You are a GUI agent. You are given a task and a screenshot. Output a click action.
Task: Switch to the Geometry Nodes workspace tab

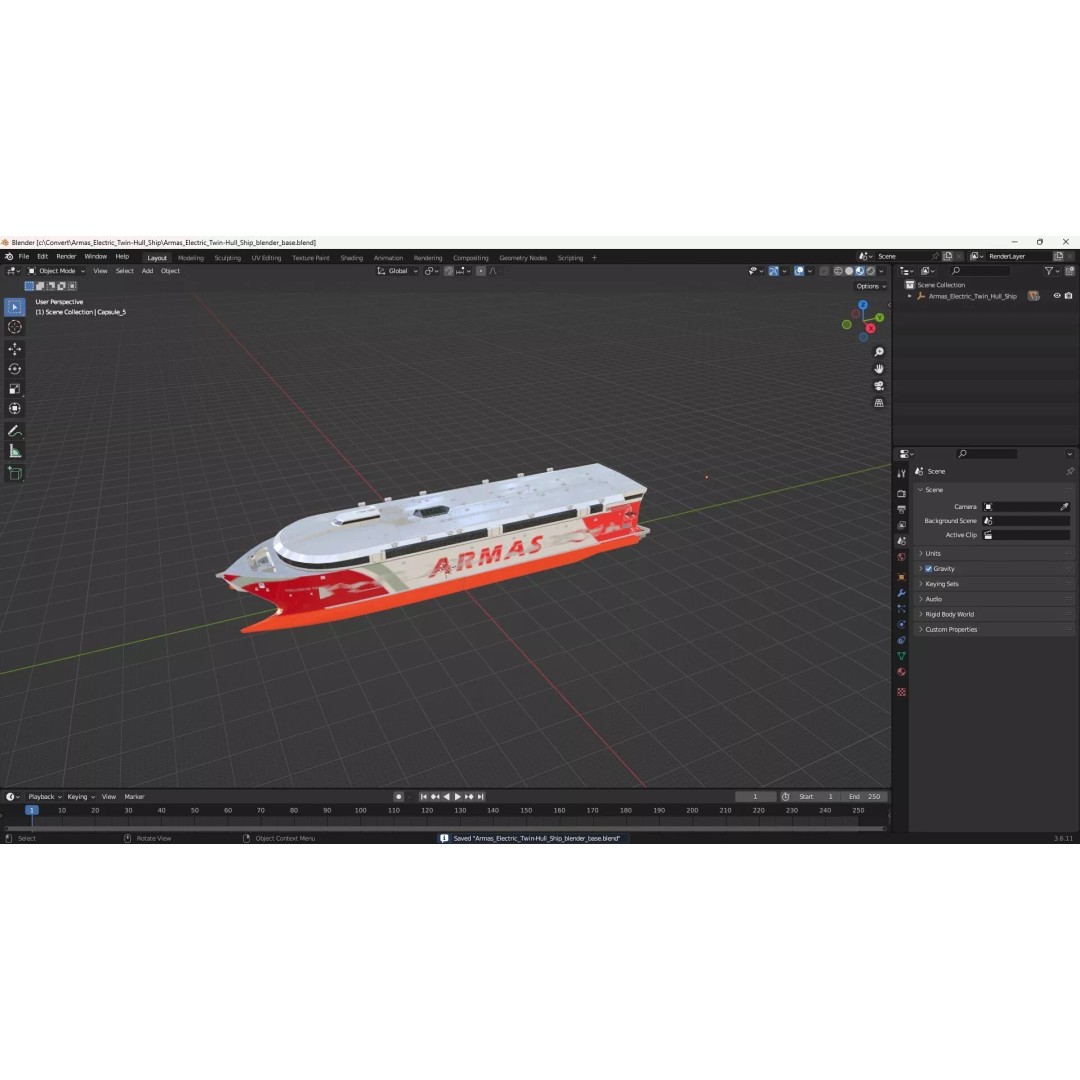(523, 258)
